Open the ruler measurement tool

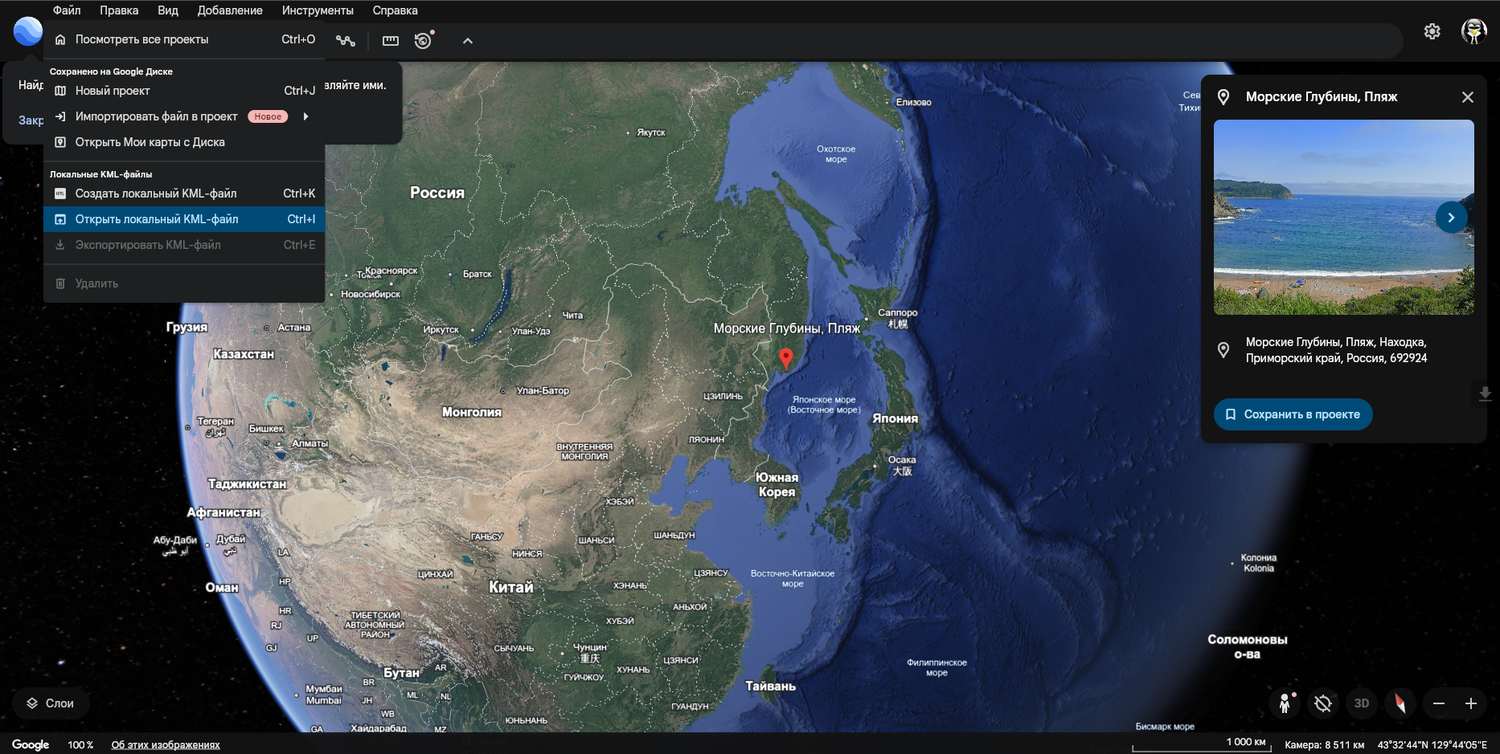click(390, 41)
